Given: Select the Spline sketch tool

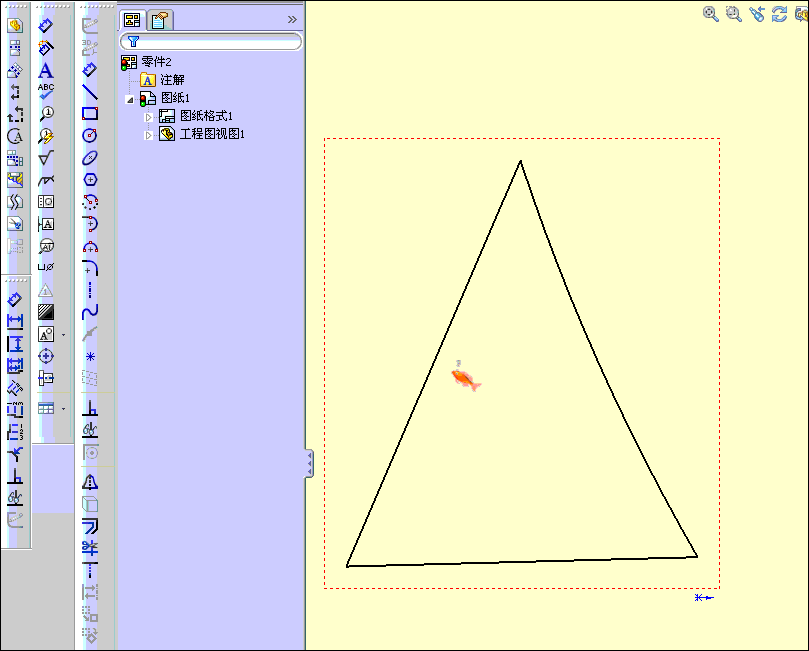Looking at the screenshot, I should [90, 312].
